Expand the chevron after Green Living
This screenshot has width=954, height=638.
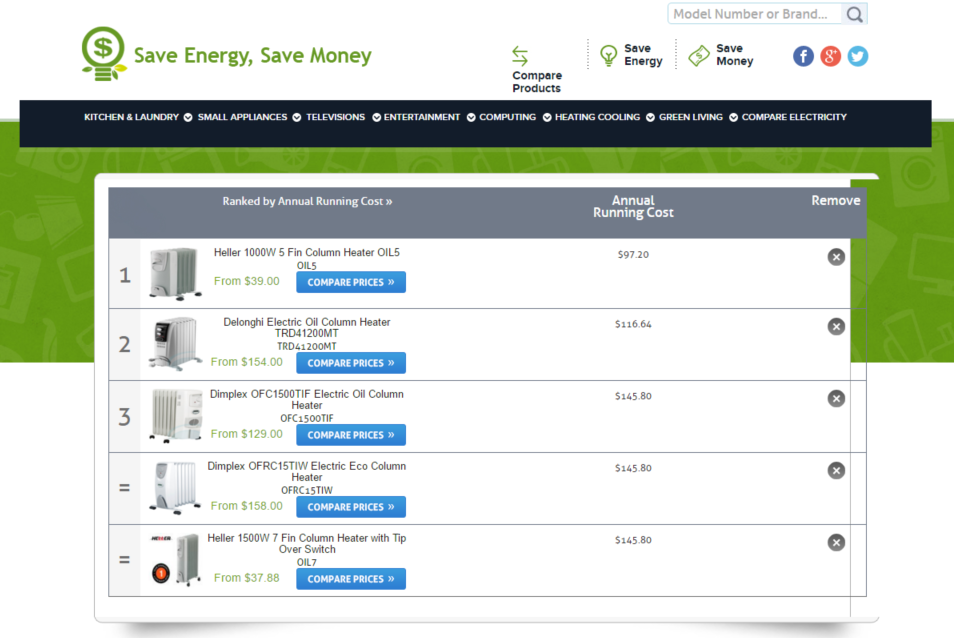pyautogui.click(x=733, y=117)
